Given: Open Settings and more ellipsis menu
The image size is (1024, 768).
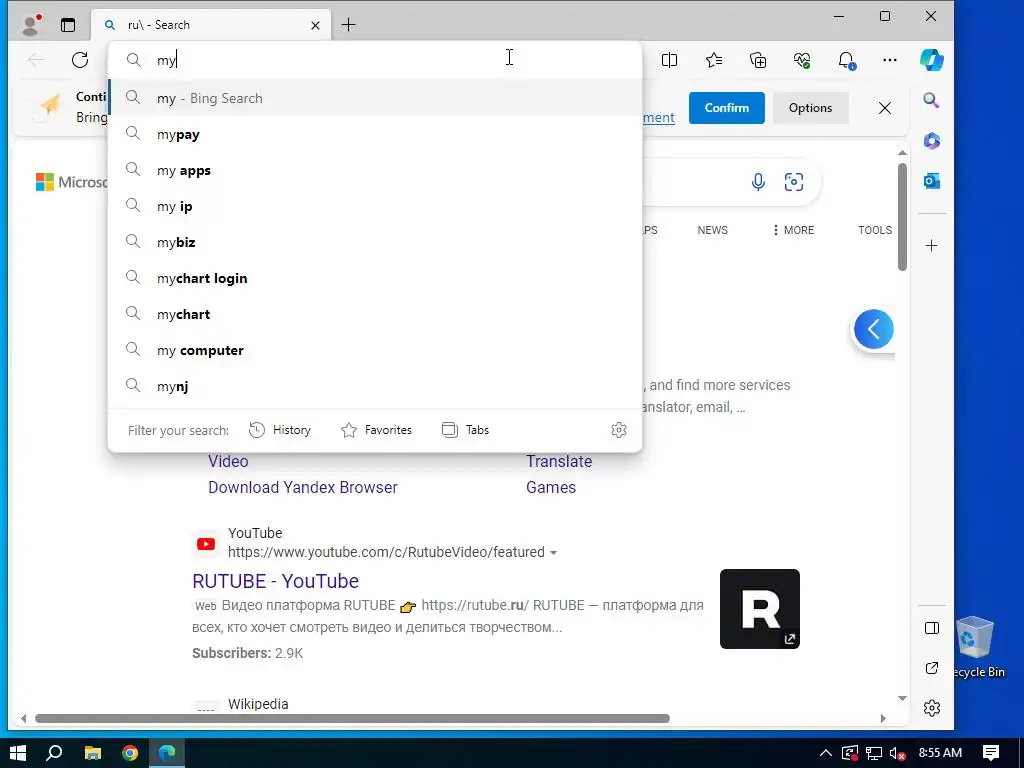Looking at the screenshot, I should coord(889,60).
